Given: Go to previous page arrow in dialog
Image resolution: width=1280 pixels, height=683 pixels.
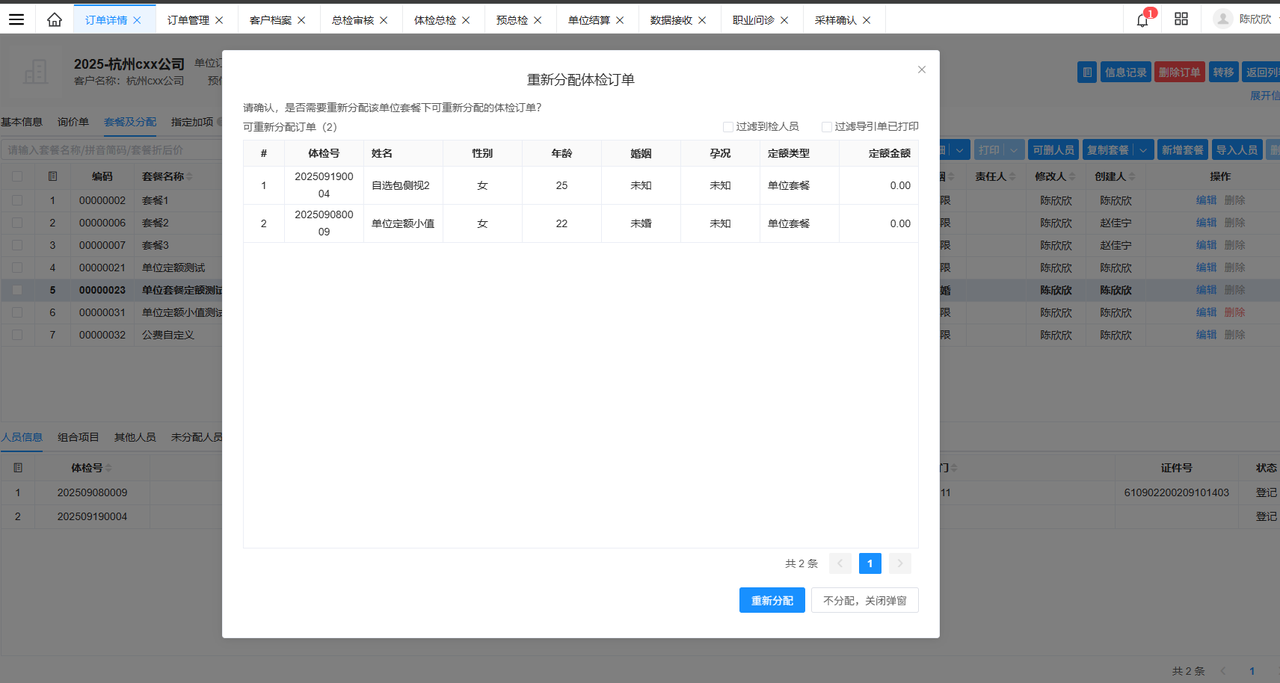Looking at the screenshot, I should [841, 564].
